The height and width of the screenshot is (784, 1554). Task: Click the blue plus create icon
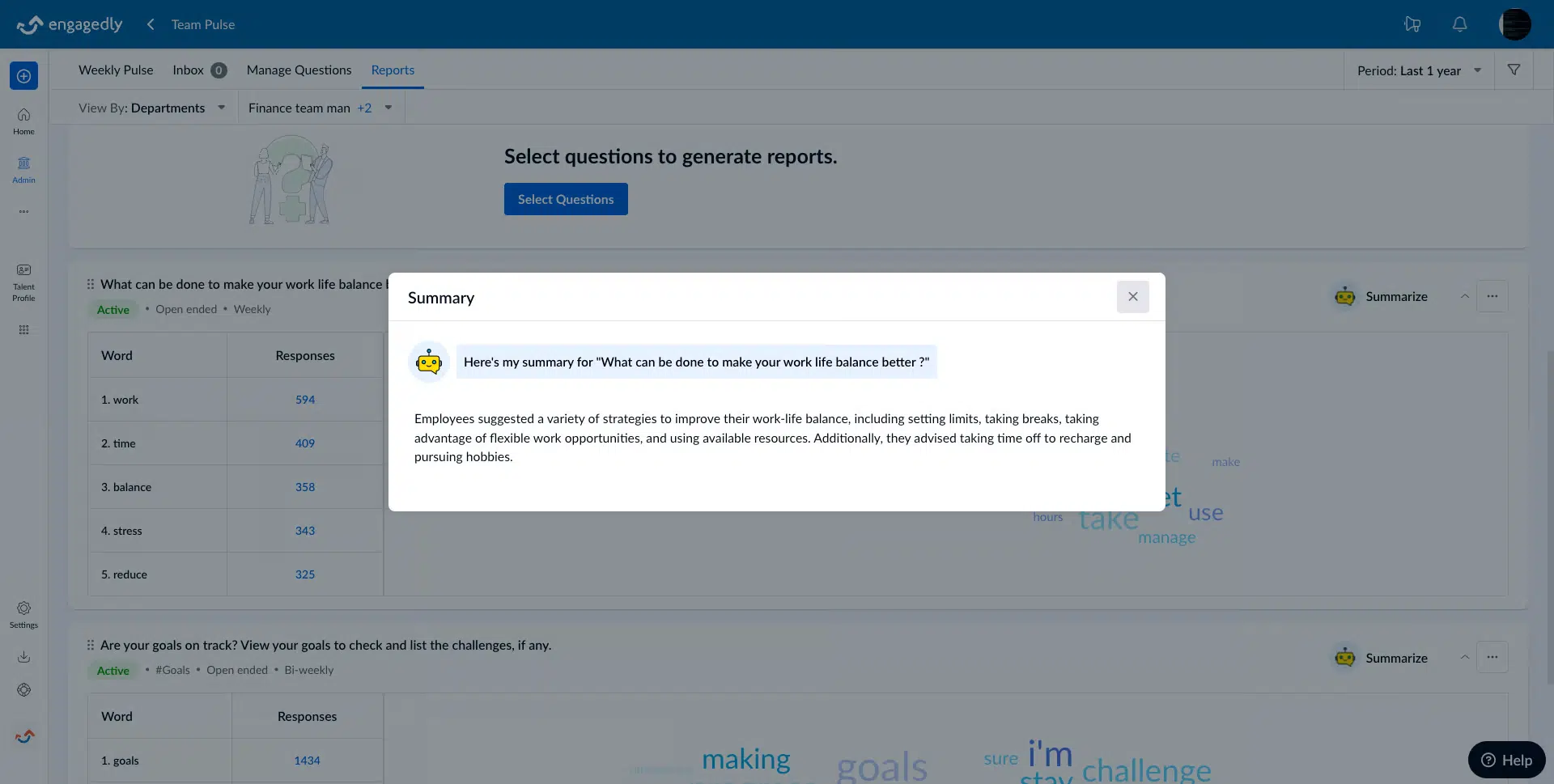click(23, 76)
